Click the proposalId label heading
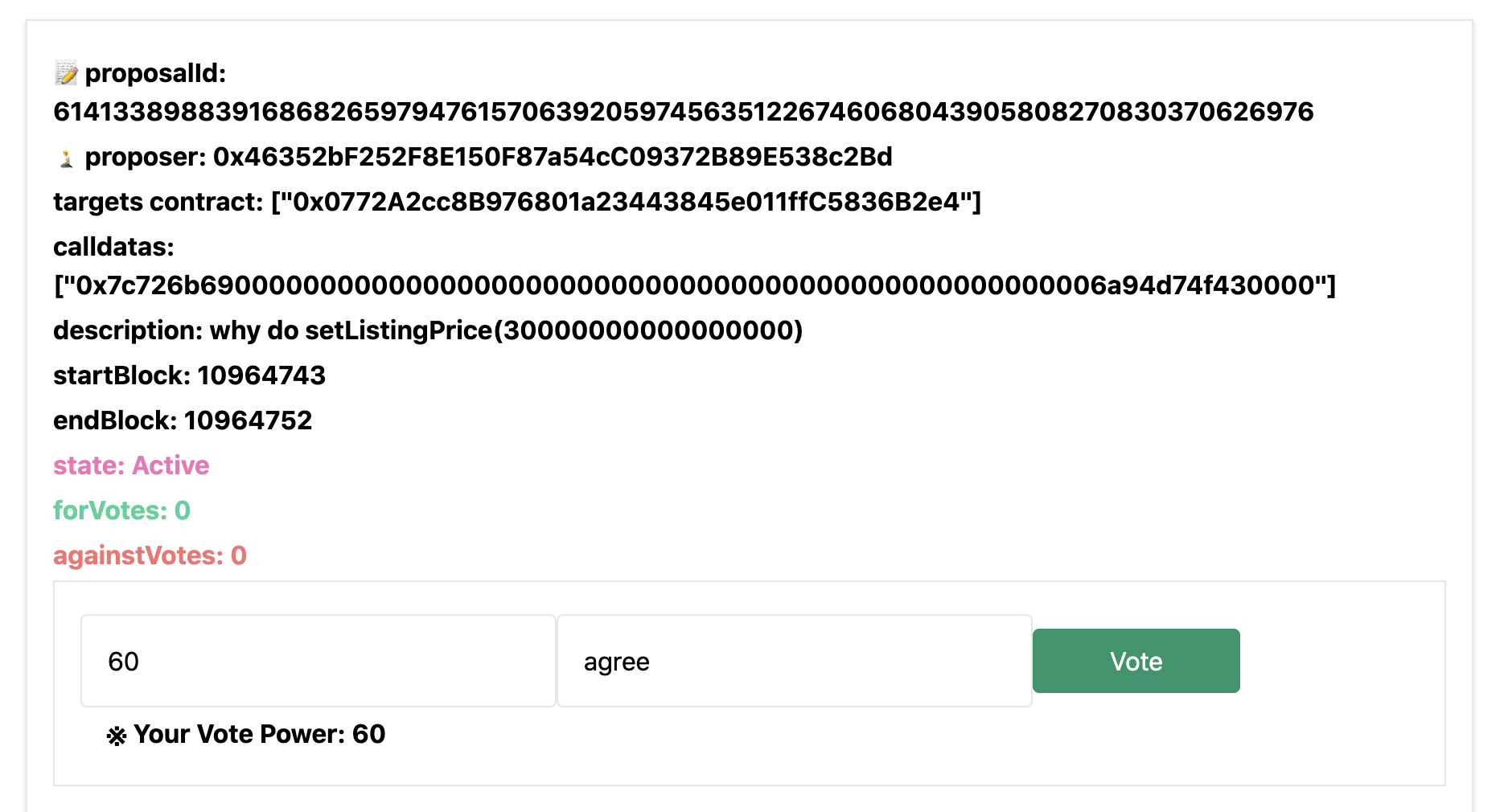Screen dimensions: 1504x812 coord(155,73)
